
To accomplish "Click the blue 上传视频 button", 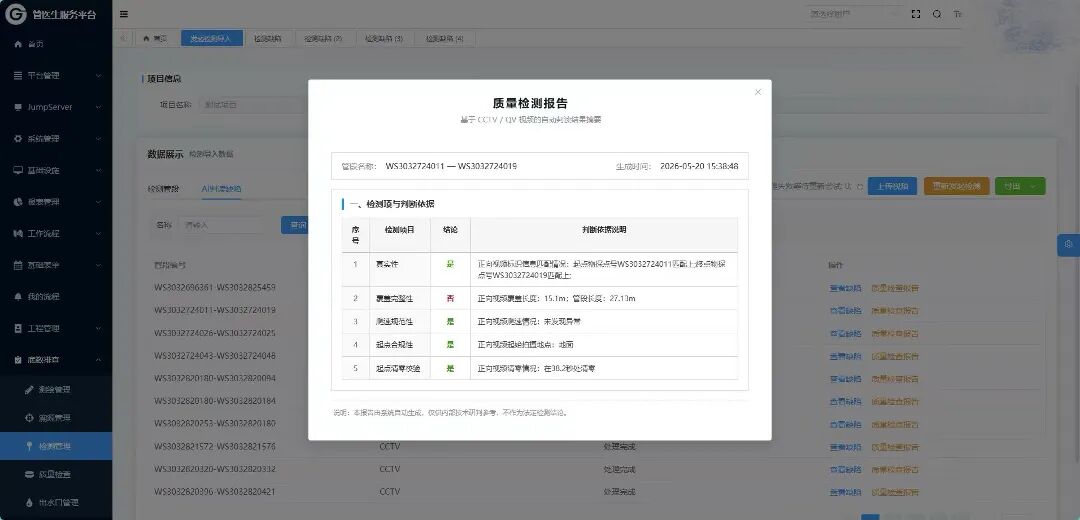I will (x=892, y=186).
